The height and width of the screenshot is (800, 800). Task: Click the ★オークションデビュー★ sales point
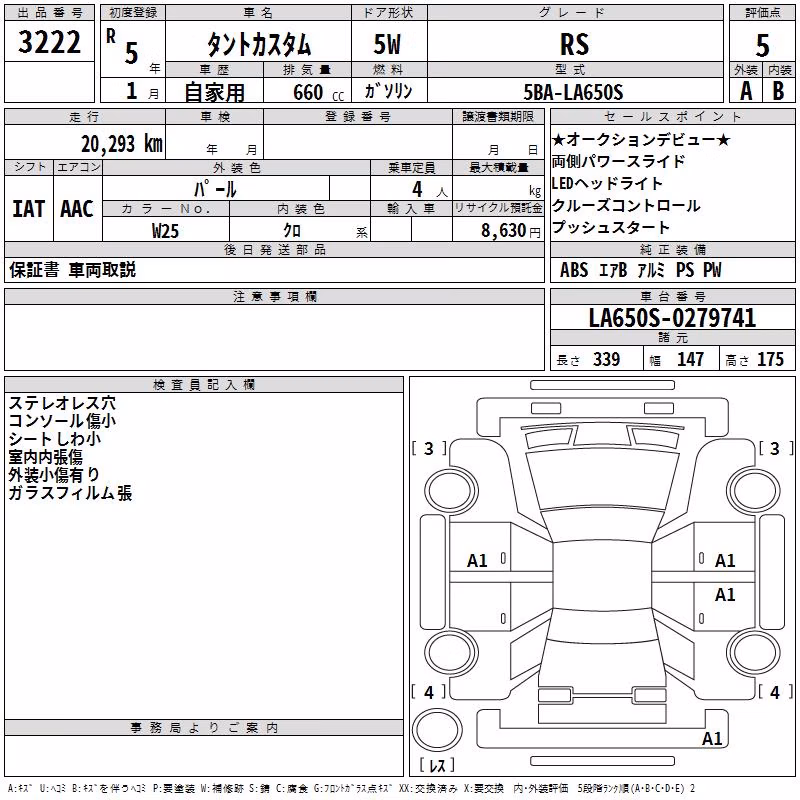[x=641, y=139]
